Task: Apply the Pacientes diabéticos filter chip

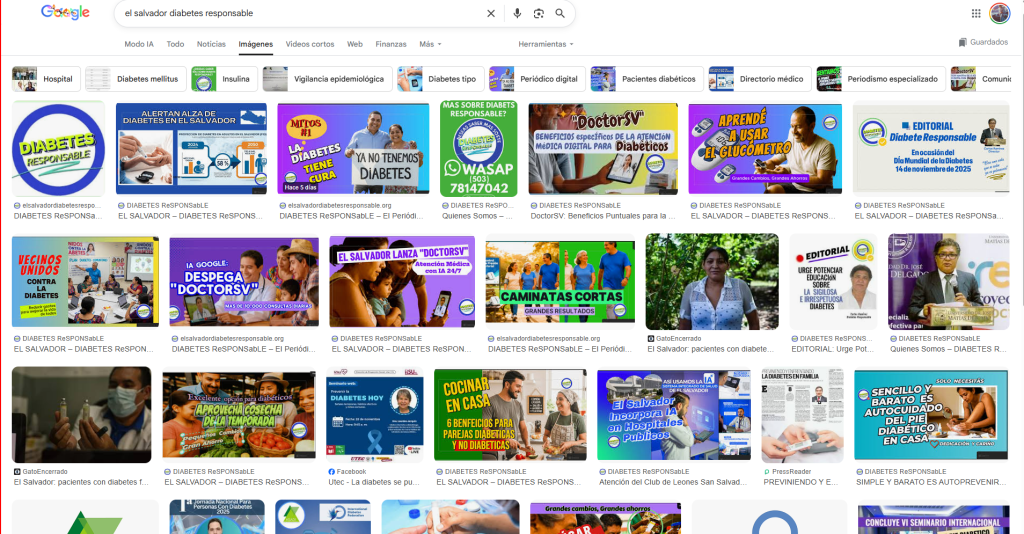Action: [x=645, y=79]
